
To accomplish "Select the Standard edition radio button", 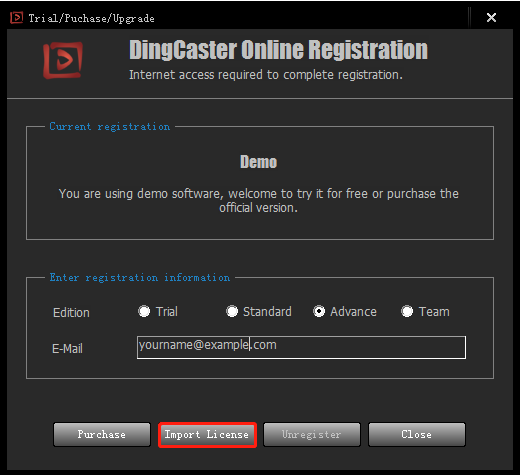I will 232,311.
